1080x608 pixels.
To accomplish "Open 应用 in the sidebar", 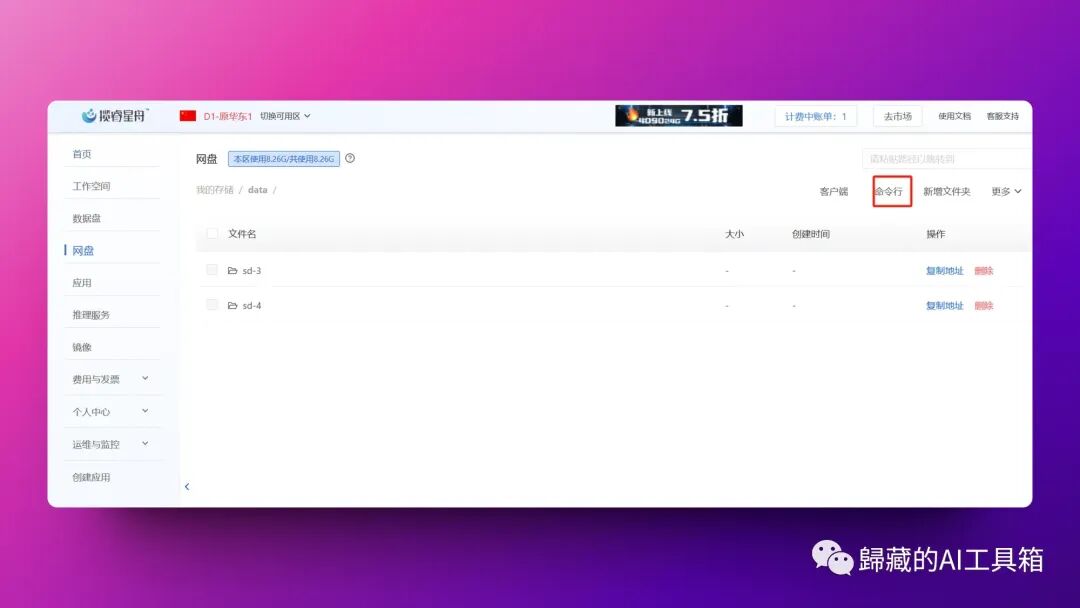I will coord(82,283).
